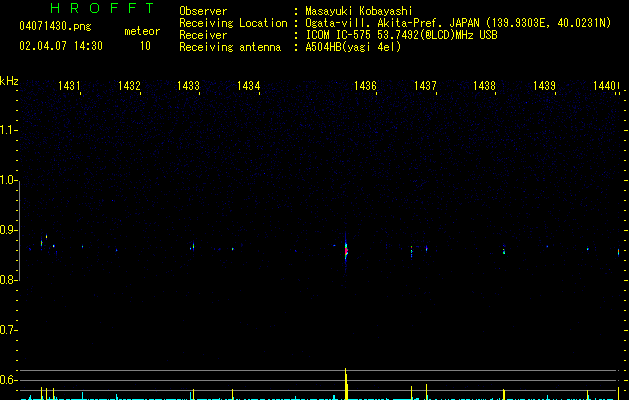Screen dimensions: 629x400
Task: Click the 1440 time marker
Action: (604, 86)
